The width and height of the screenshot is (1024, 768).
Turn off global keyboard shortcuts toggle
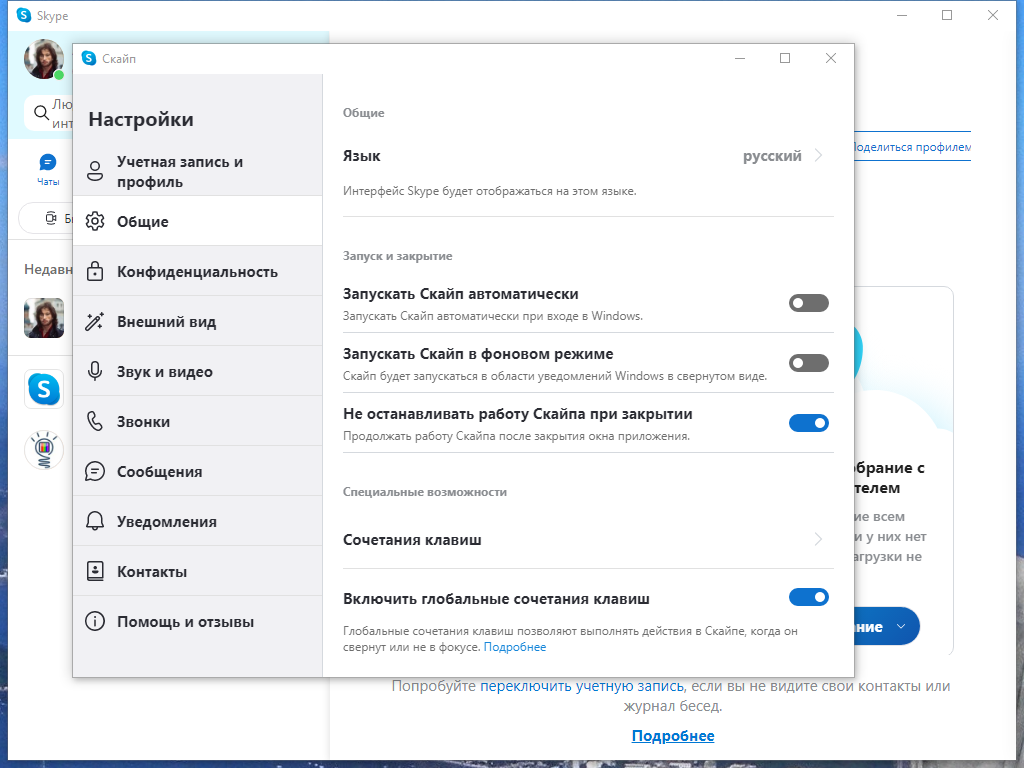tap(810, 597)
